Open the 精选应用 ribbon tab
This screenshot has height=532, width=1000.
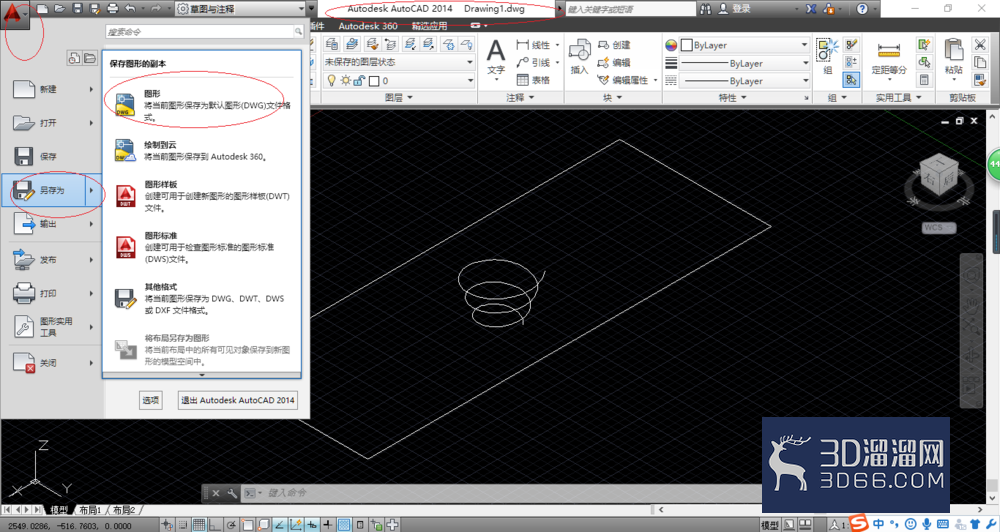point(429,26)
